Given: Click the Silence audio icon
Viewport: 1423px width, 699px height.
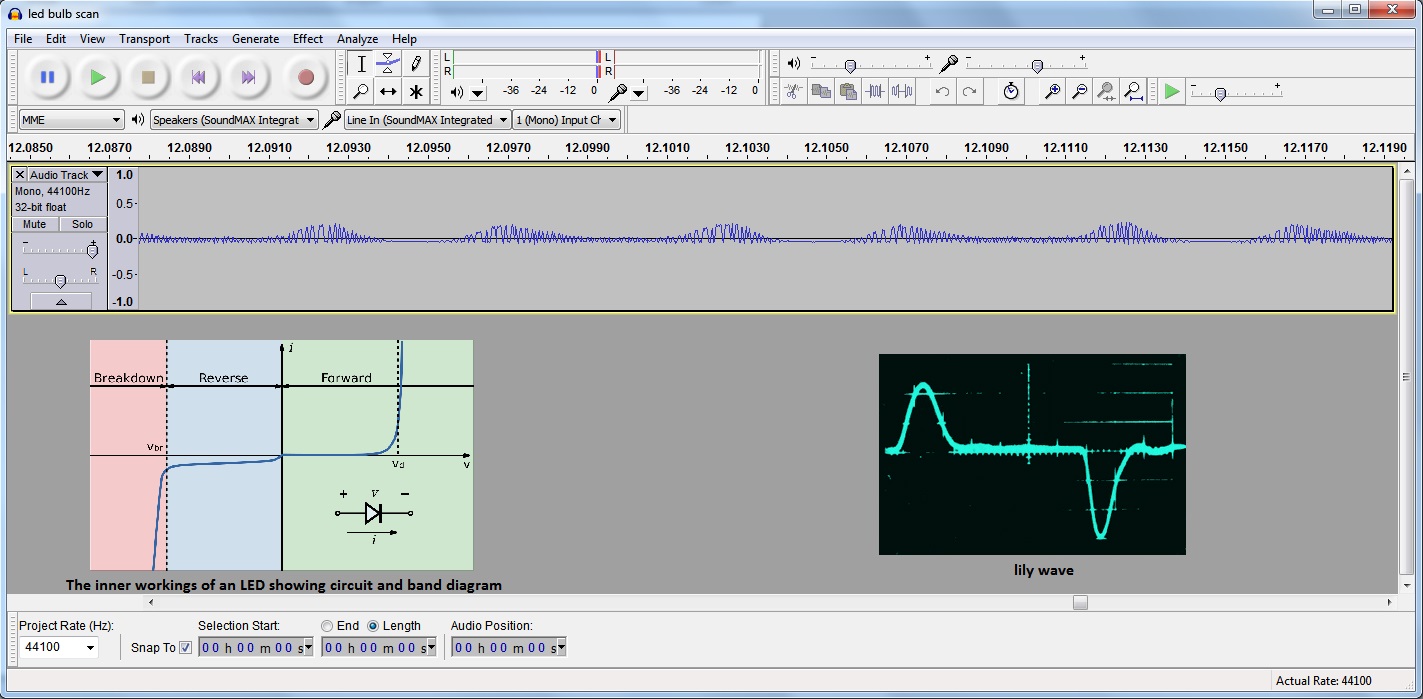Looking at the screenshot, I should click(902, 91).
